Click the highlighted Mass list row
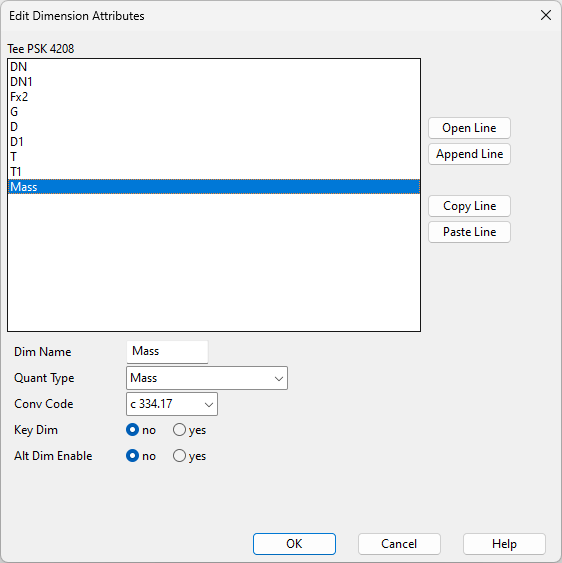Viewport: 562px width, 563px height. (x=214, y=187)
